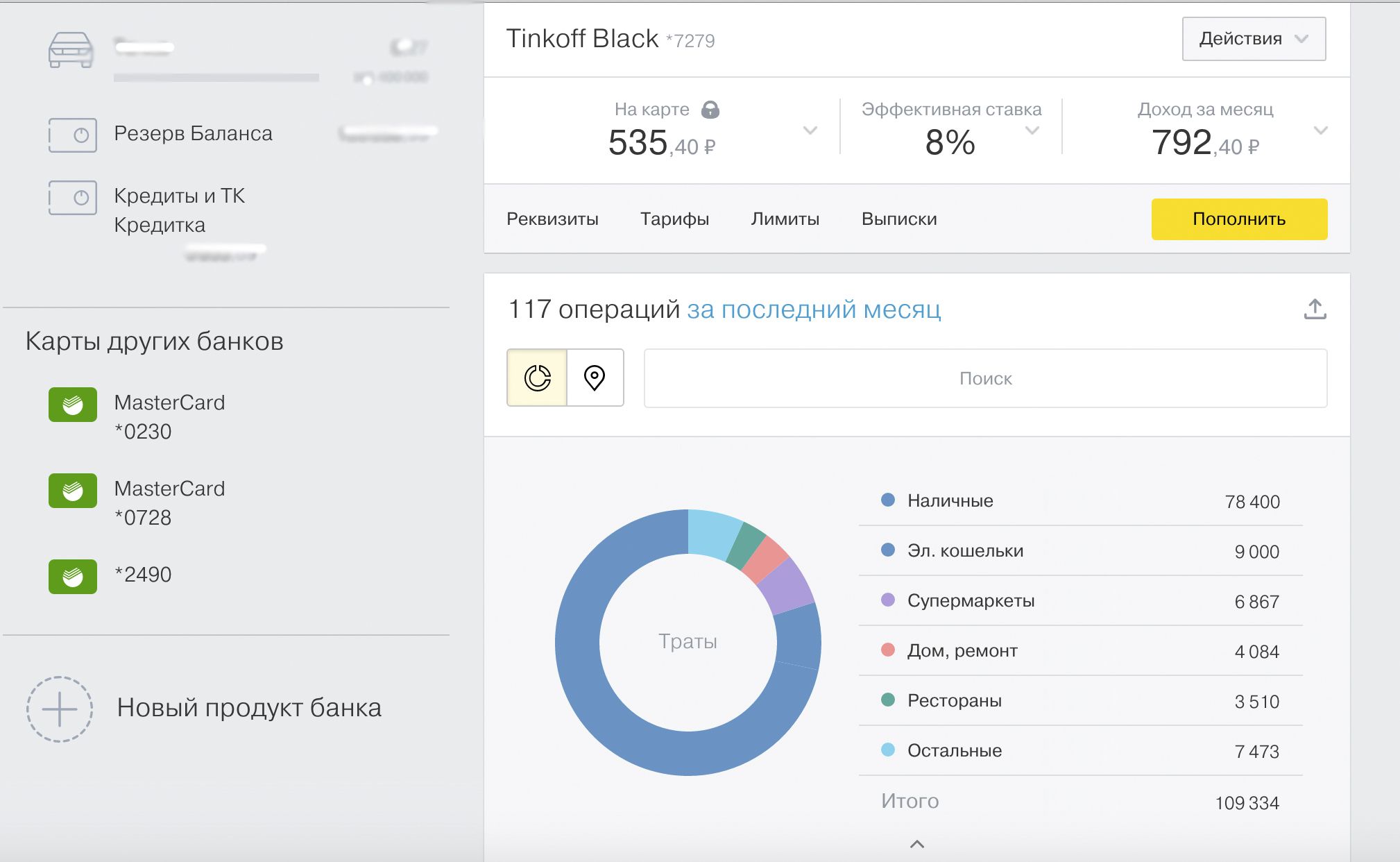Click the 535,40 ₽ card balance
The image size is (1400, 862).
(x=662, y=143)
